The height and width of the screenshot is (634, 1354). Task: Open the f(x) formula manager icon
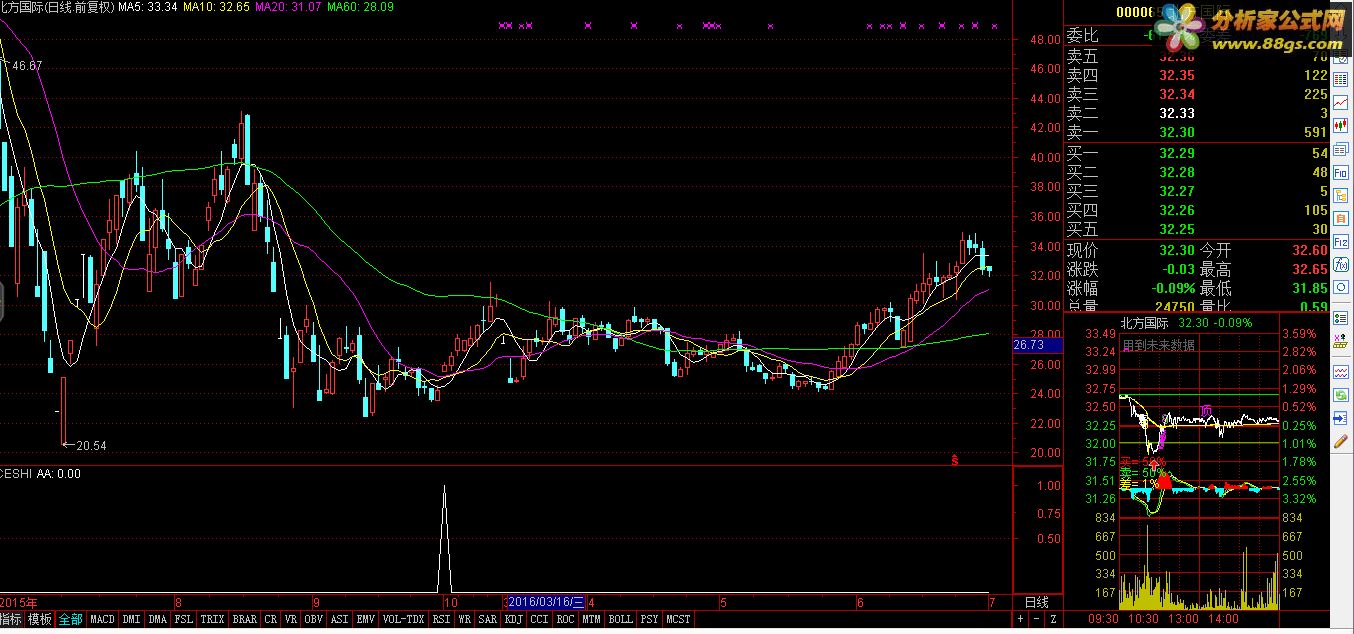coord(1340,264)
